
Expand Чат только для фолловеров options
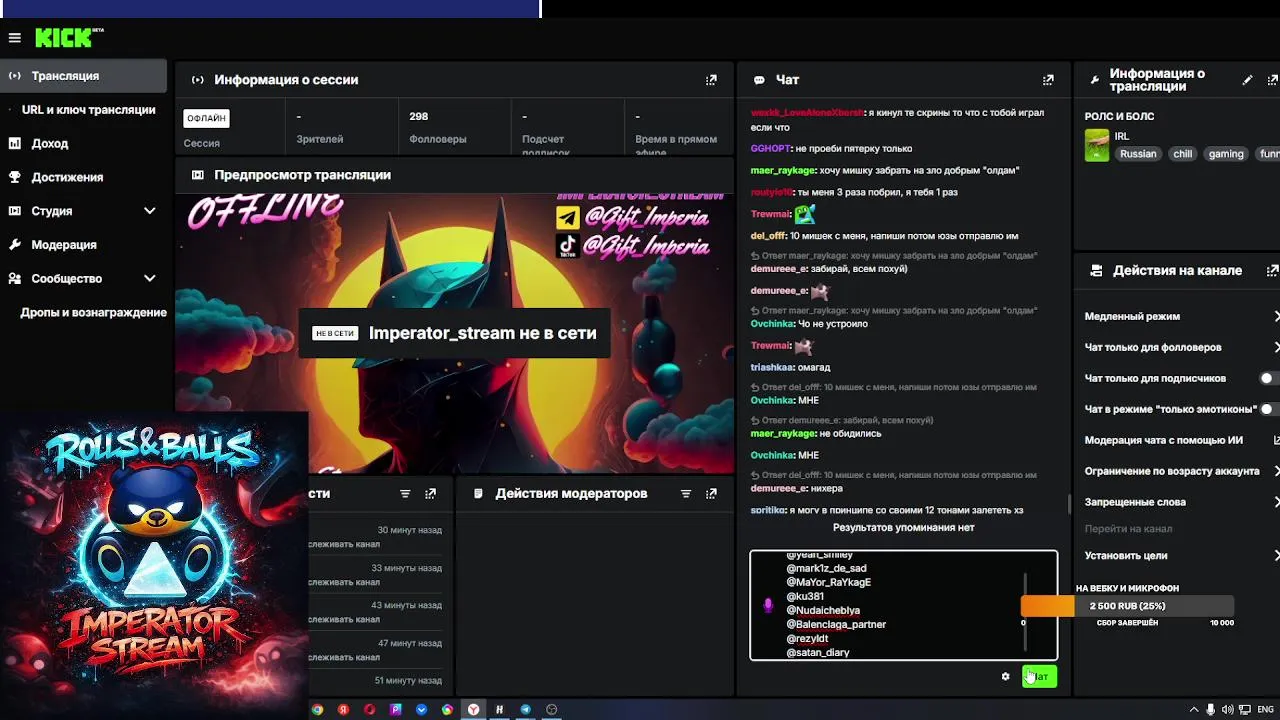point(1277,347)
